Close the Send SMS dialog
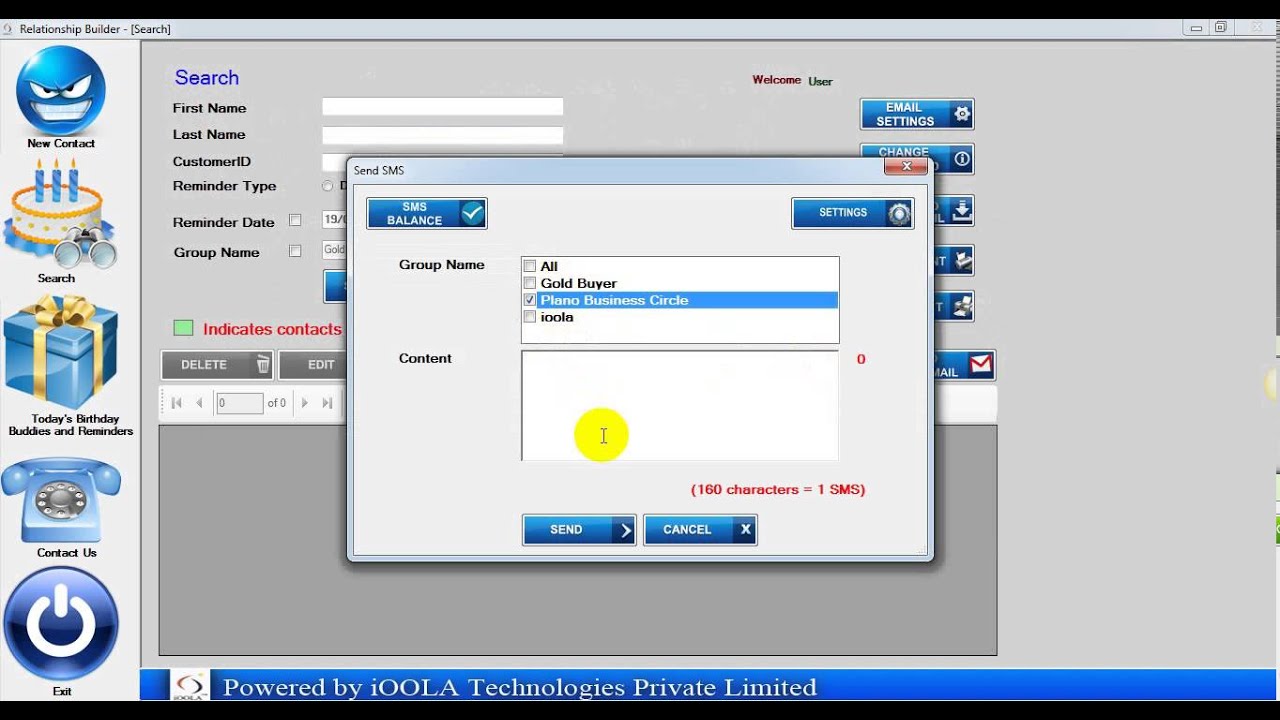The width and height of the screenshot is (1280, 720). [906, 167]
